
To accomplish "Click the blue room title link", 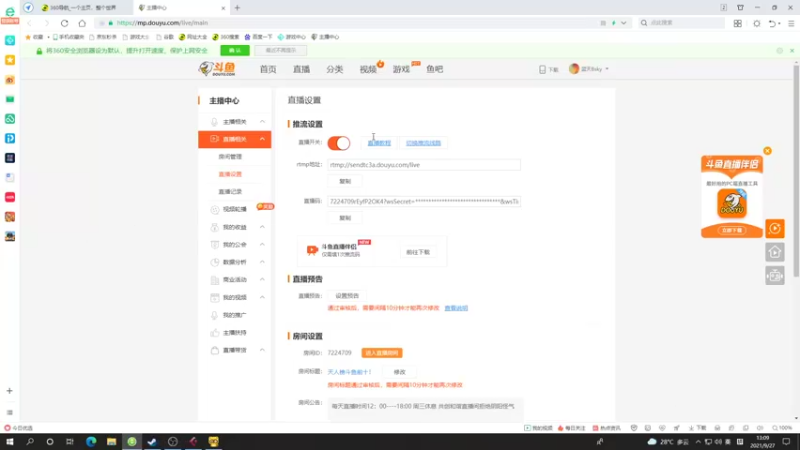I will pos(349,372).
